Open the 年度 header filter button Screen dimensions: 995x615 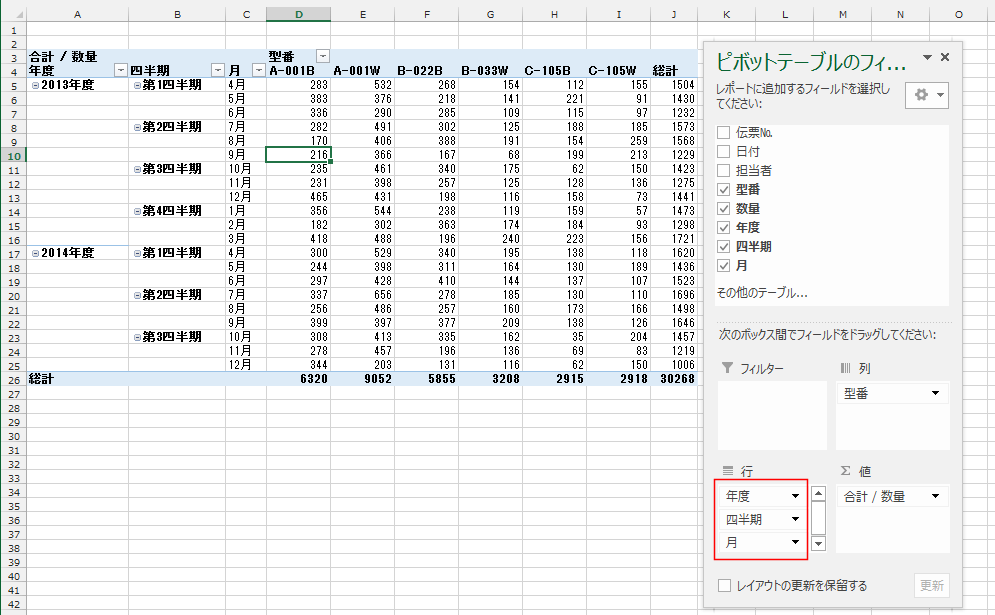click(x=121, y=71)
